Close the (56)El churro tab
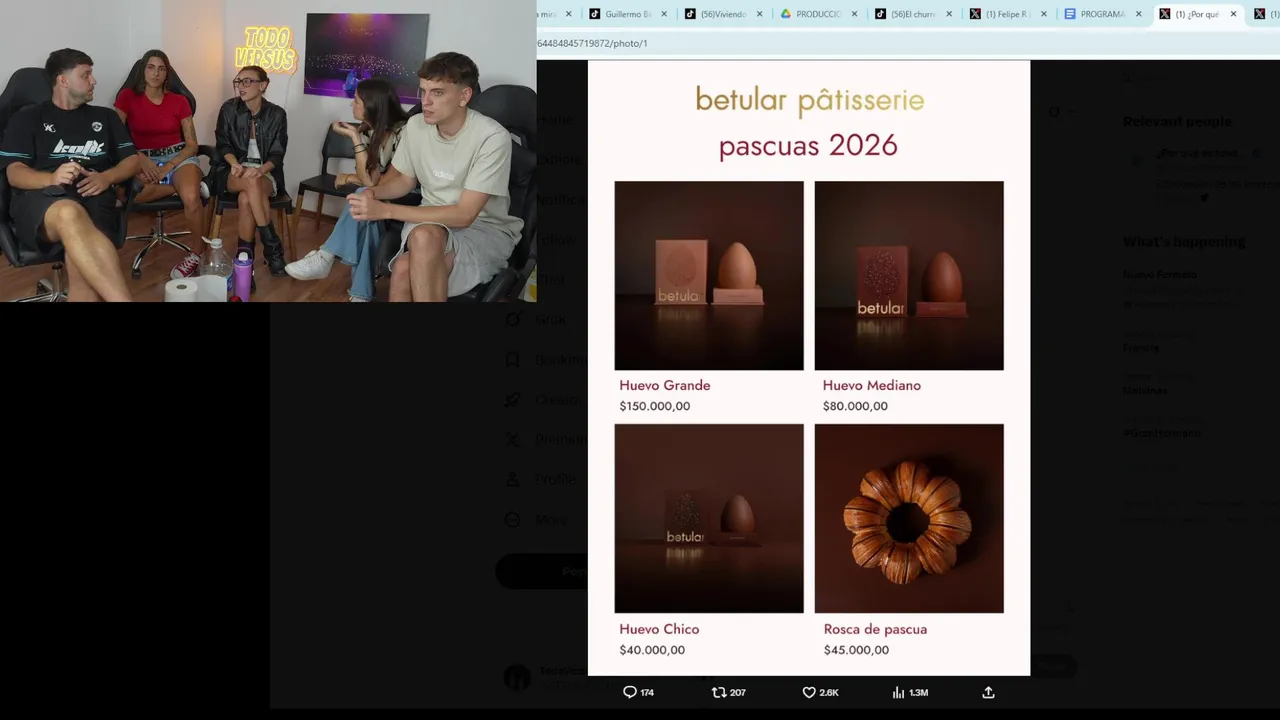Image resolution: width=1280 pixels, height=720 pixels. coord(949,14)
